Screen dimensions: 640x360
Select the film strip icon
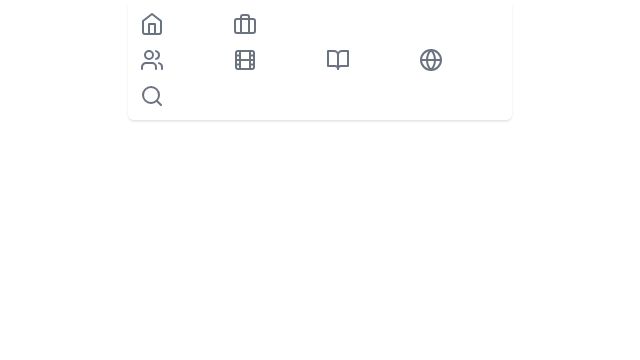[x=245, y=60]
